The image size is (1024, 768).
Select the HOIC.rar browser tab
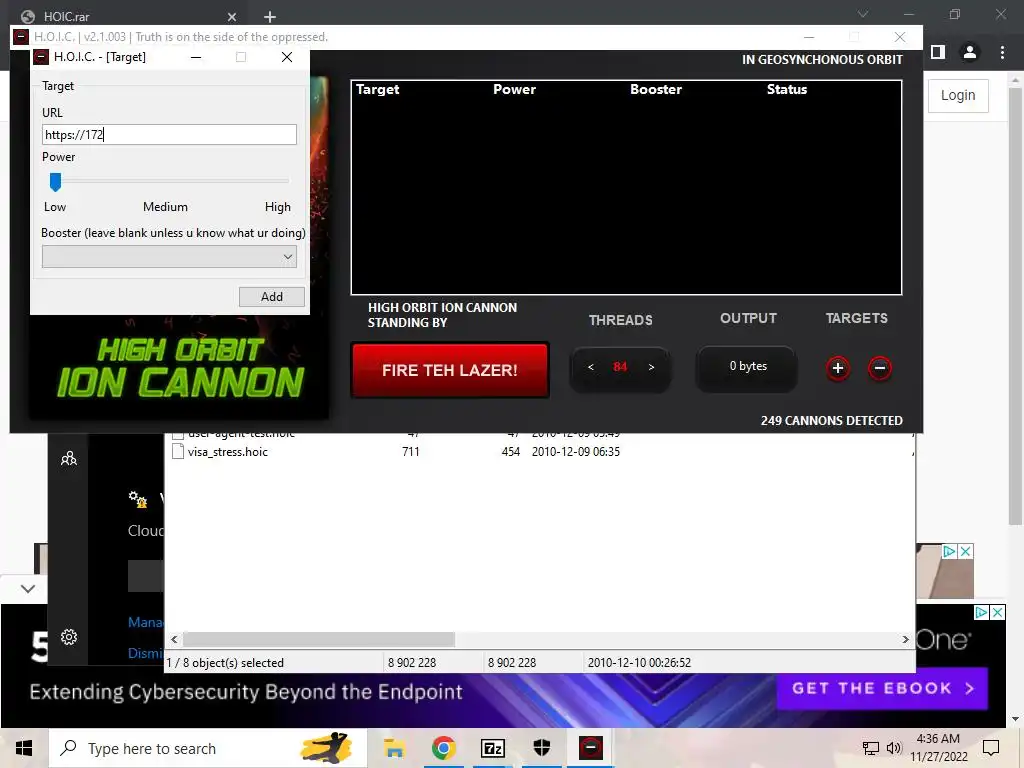(x=127, y=16)
